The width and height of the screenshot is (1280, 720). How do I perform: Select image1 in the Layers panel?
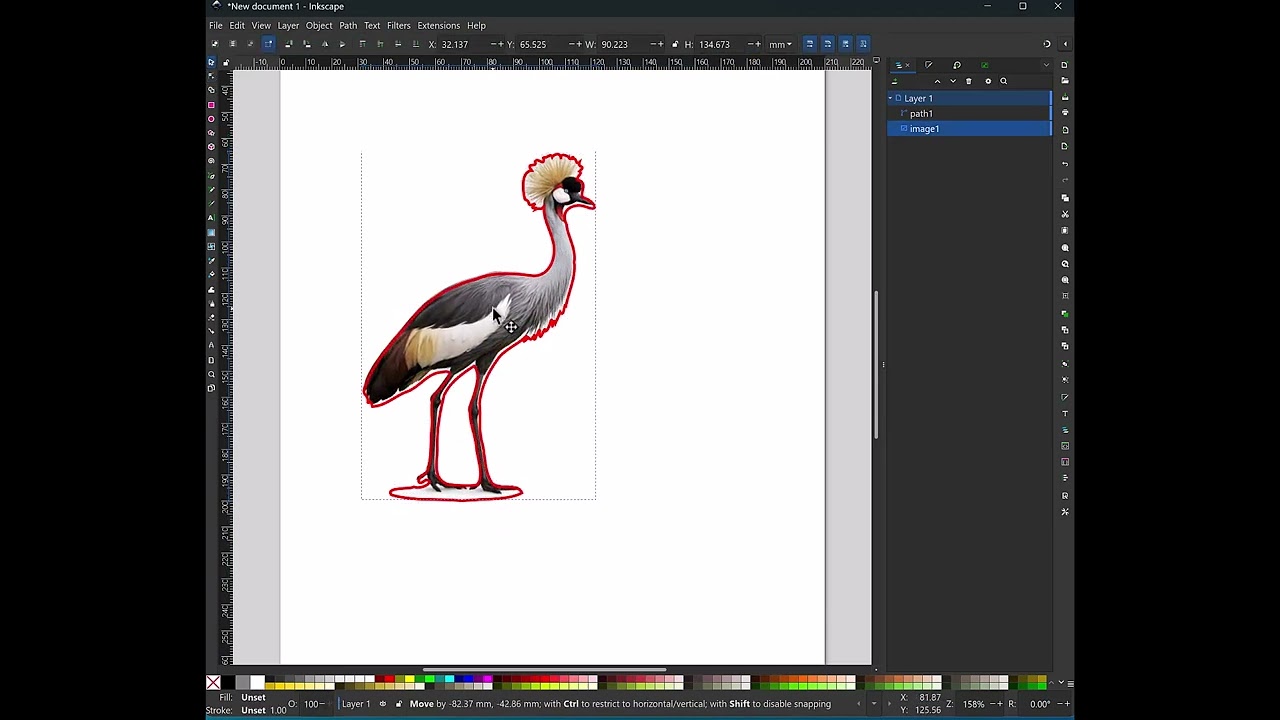tap(969, 129)
